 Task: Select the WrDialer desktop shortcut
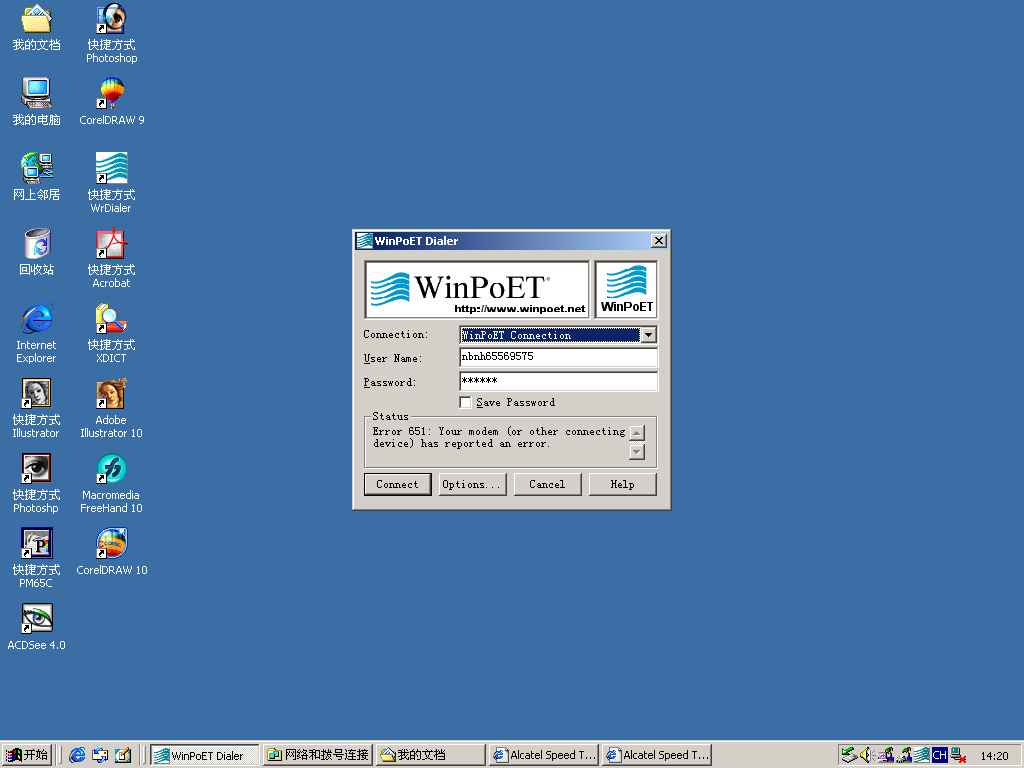(112, 184)
